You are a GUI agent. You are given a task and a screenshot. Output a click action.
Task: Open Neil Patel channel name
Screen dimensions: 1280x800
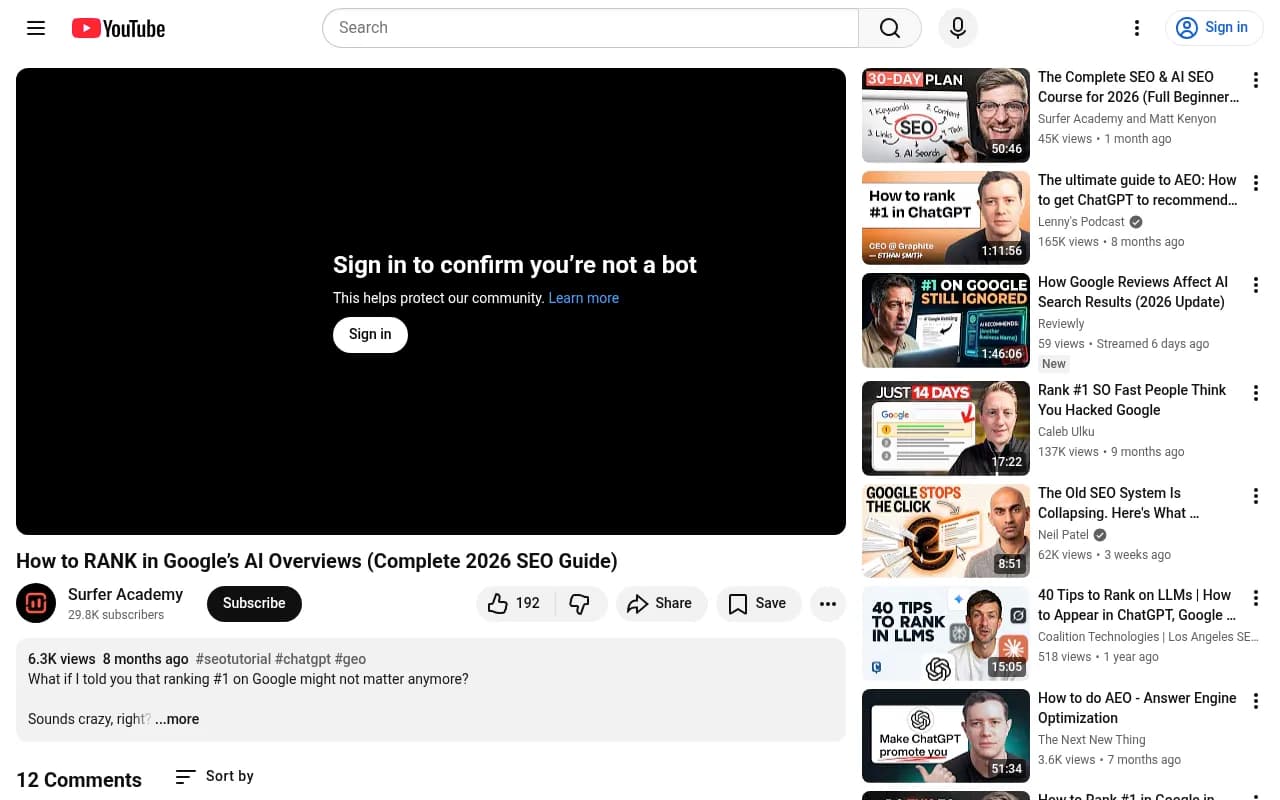point(1063,535)
